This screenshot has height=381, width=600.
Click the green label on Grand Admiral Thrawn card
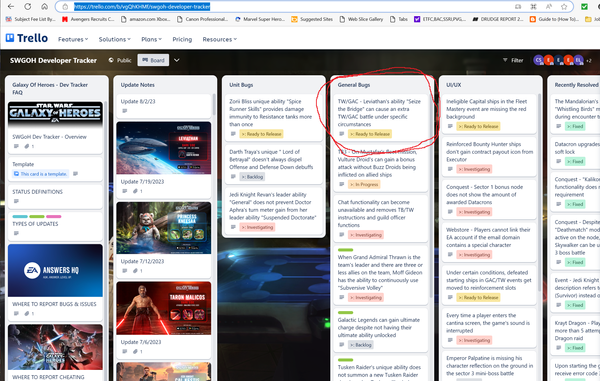click(x=346, y=250)
